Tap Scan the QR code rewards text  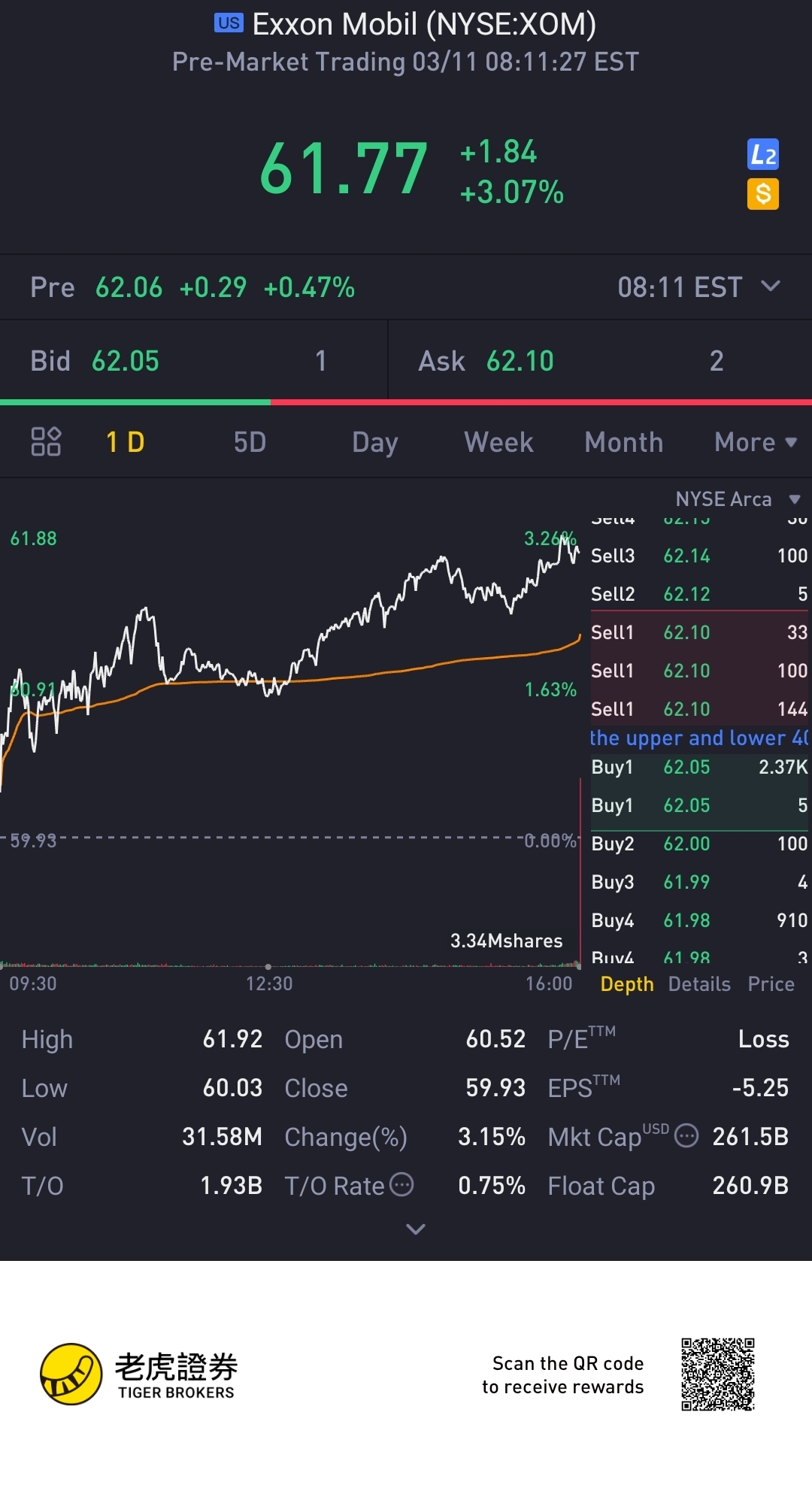563,1374
